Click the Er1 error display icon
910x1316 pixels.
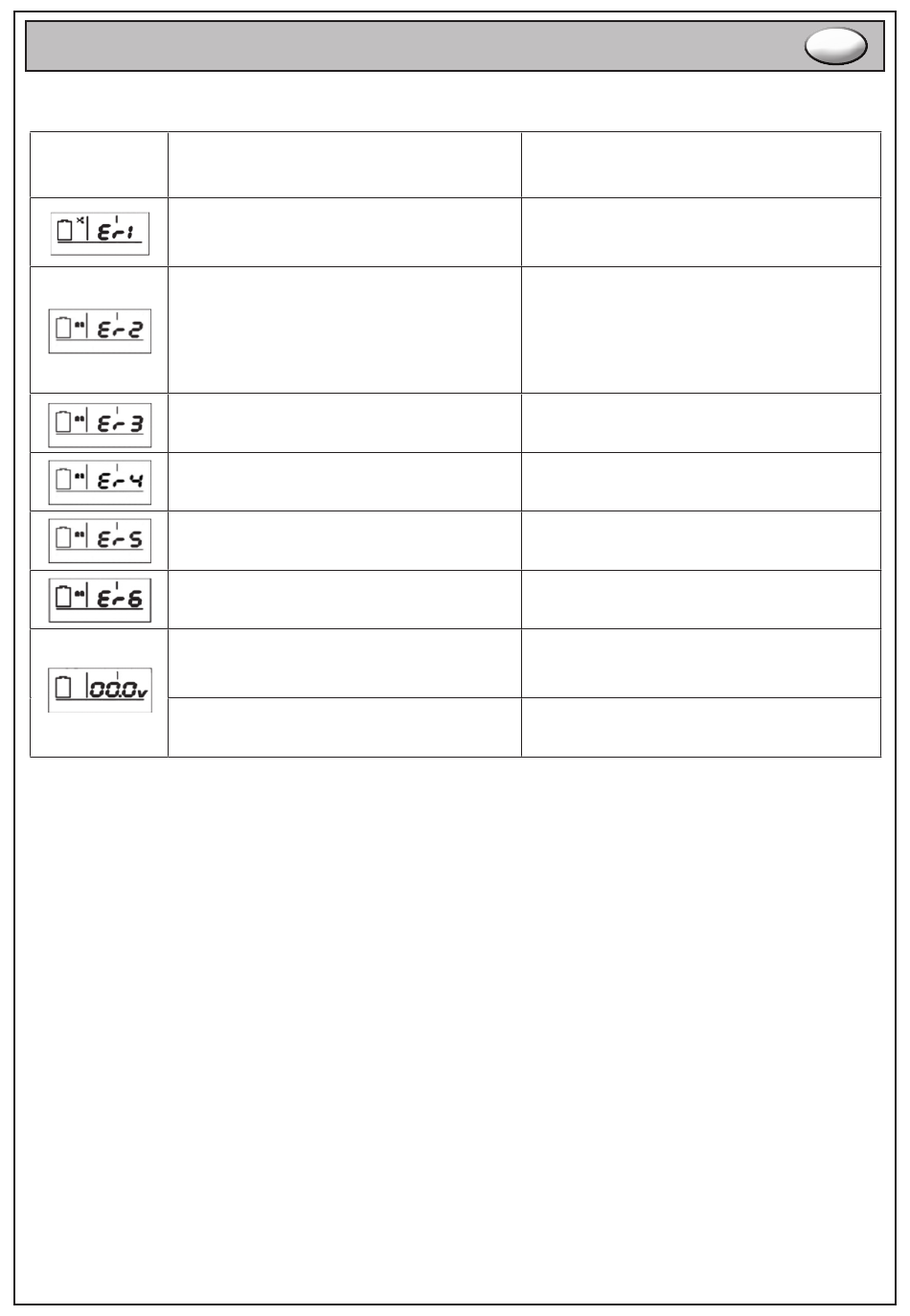100,233
